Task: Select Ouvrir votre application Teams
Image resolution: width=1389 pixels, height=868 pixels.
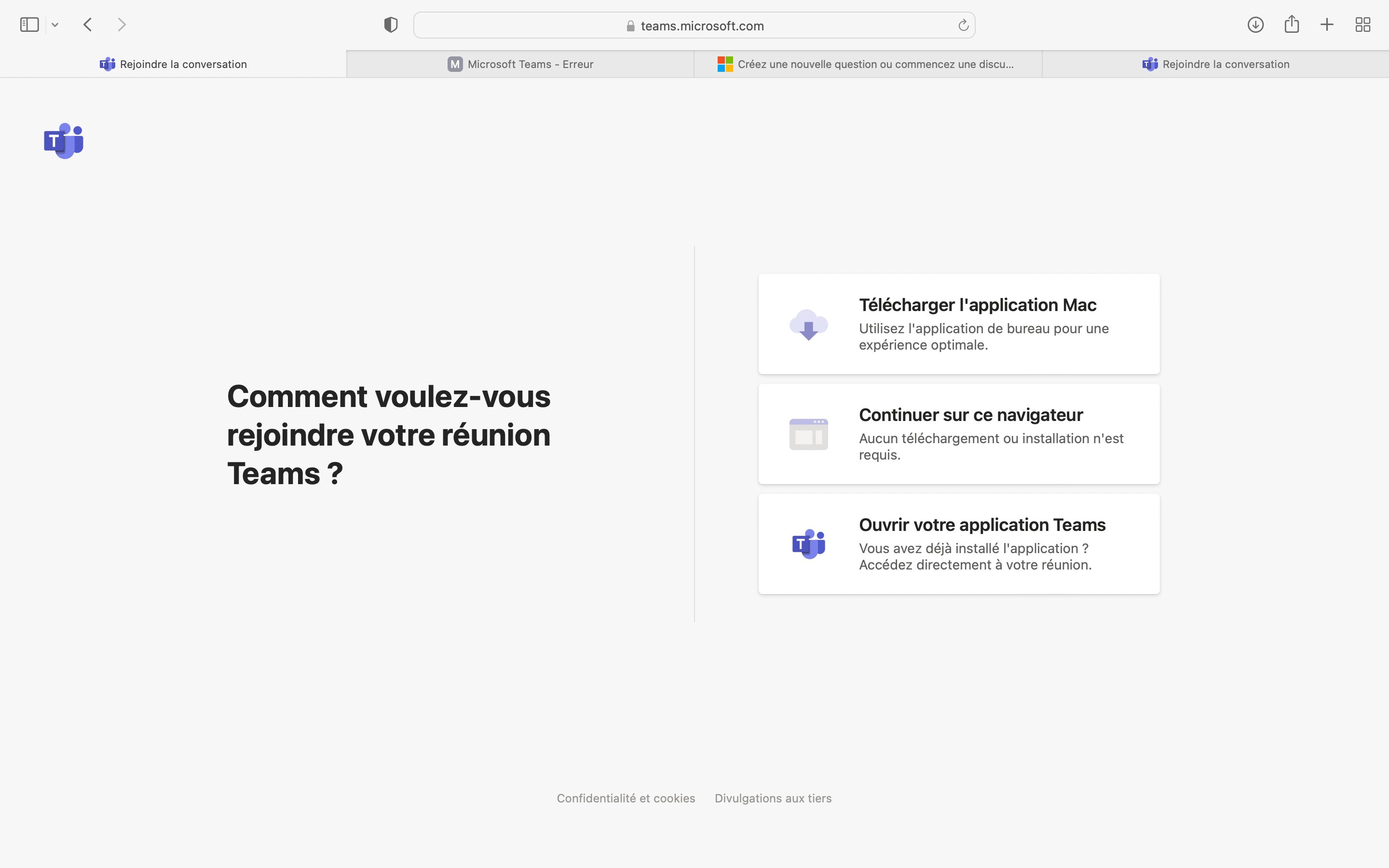Action: (x=958, y=543)
